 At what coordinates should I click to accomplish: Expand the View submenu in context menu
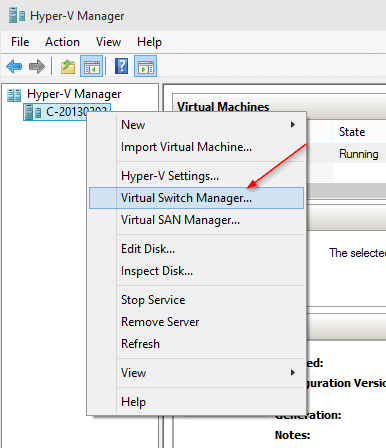197,373
